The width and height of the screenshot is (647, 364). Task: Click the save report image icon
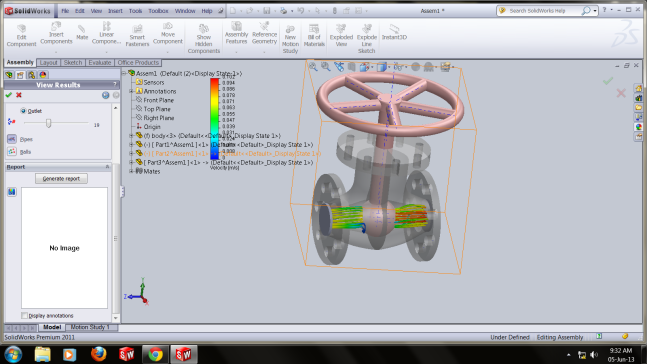tap(12, 192)
